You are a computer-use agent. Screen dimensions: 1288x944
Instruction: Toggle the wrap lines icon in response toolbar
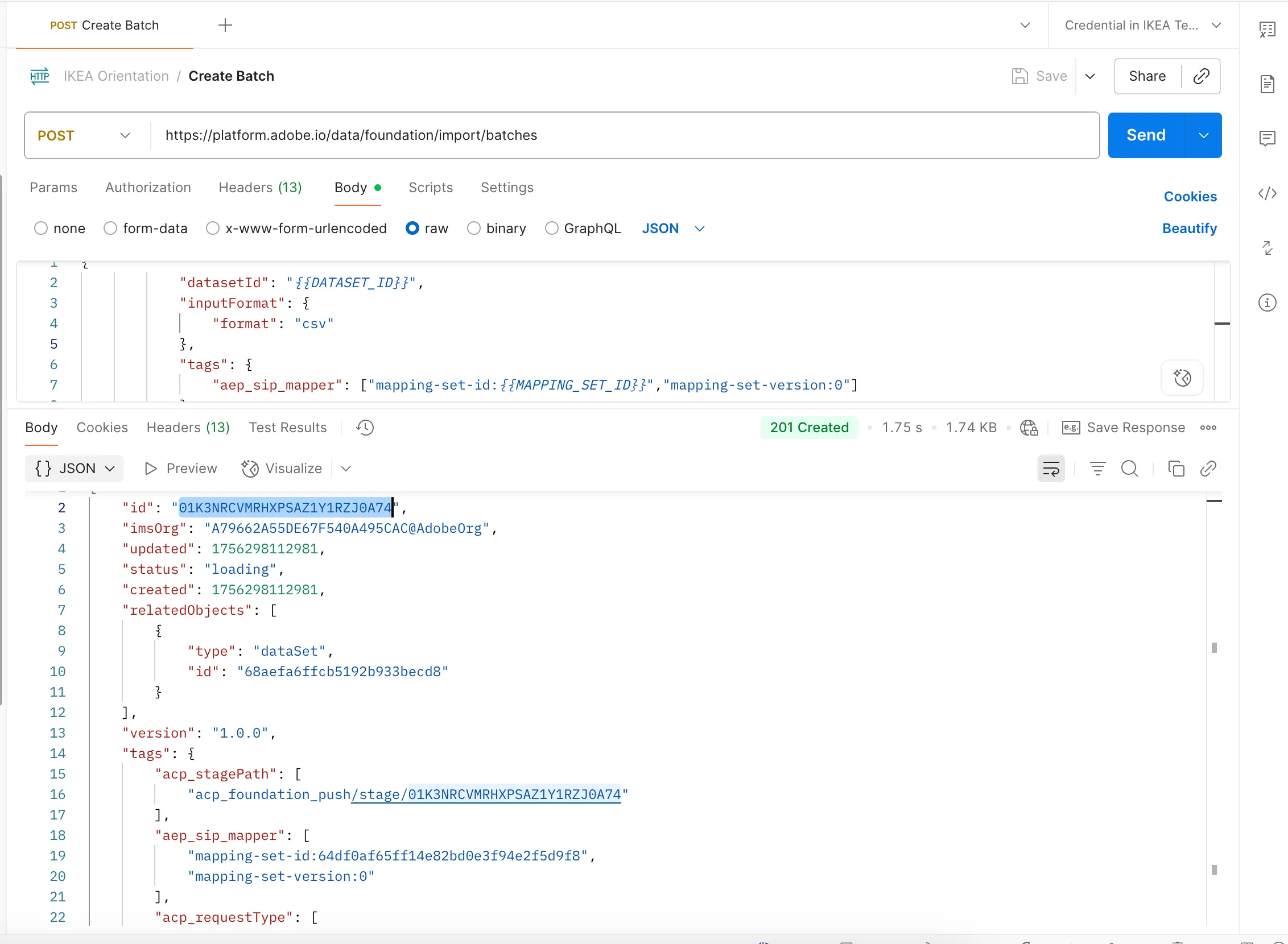pos(1051,469)
